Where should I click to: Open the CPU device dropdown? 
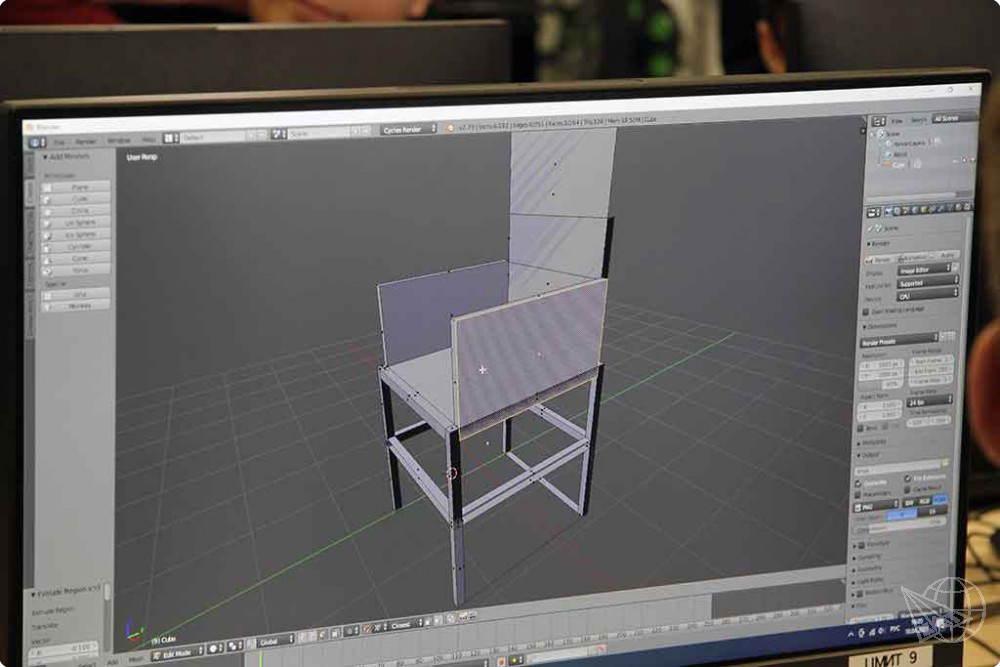click(x=927, y=295)
